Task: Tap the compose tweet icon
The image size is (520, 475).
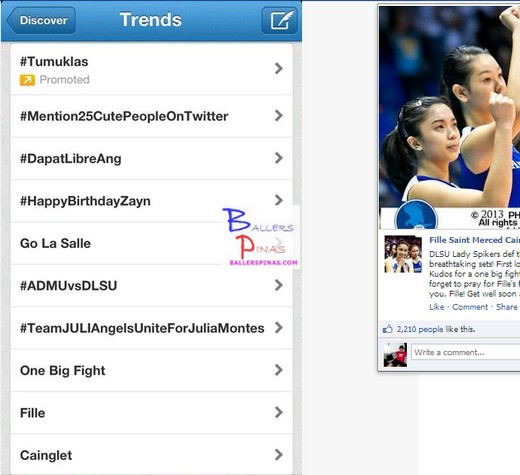Action: point(280,20)
